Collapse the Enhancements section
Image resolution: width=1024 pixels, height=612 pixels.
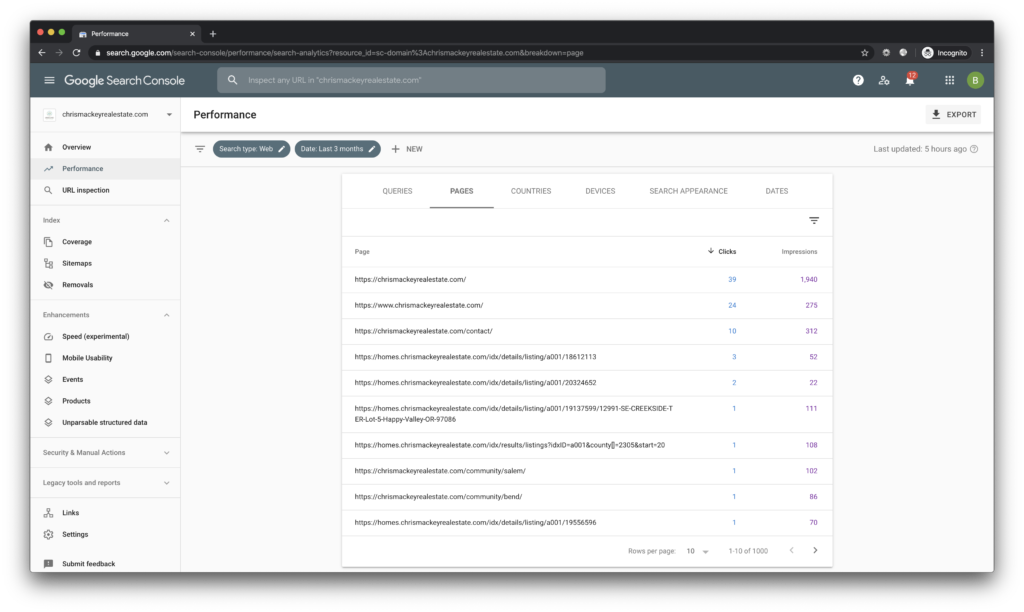point(167,315)
